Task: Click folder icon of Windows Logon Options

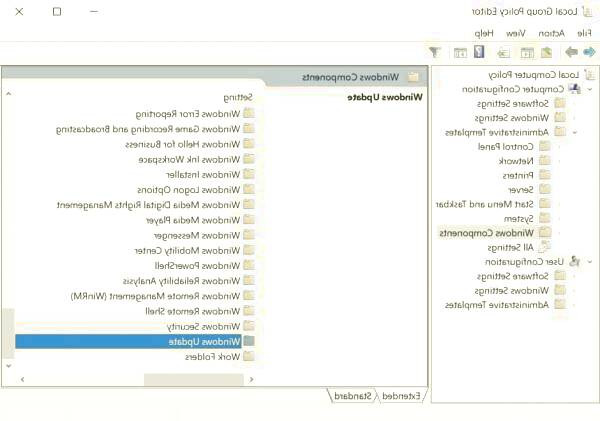Action: 249,189
